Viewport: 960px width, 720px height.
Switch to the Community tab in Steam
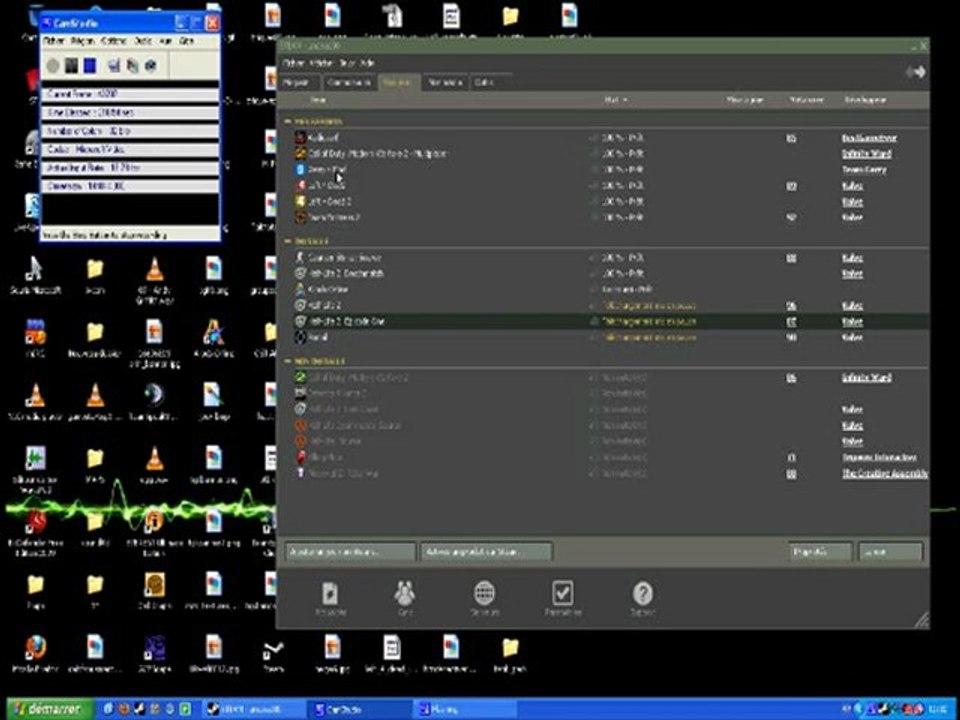point(349,82)
